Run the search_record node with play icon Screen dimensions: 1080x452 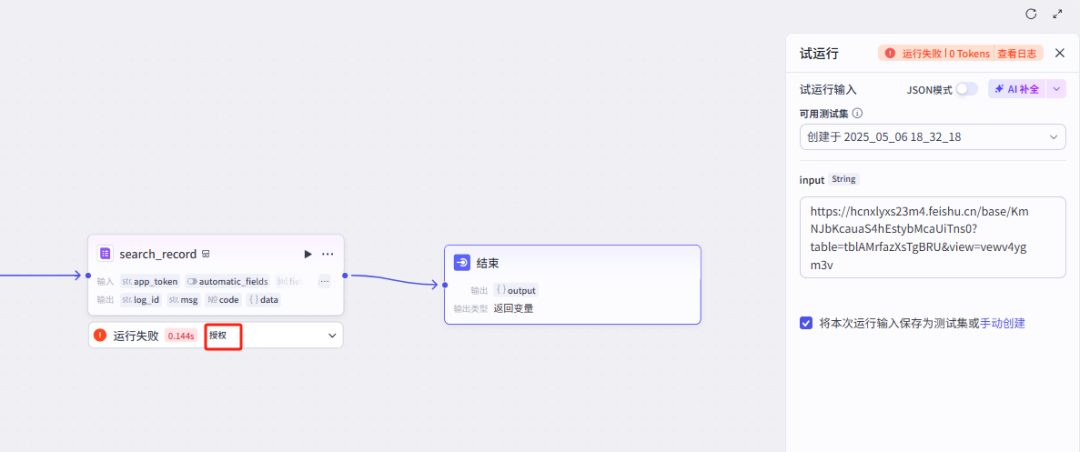(x=307, y=254)
